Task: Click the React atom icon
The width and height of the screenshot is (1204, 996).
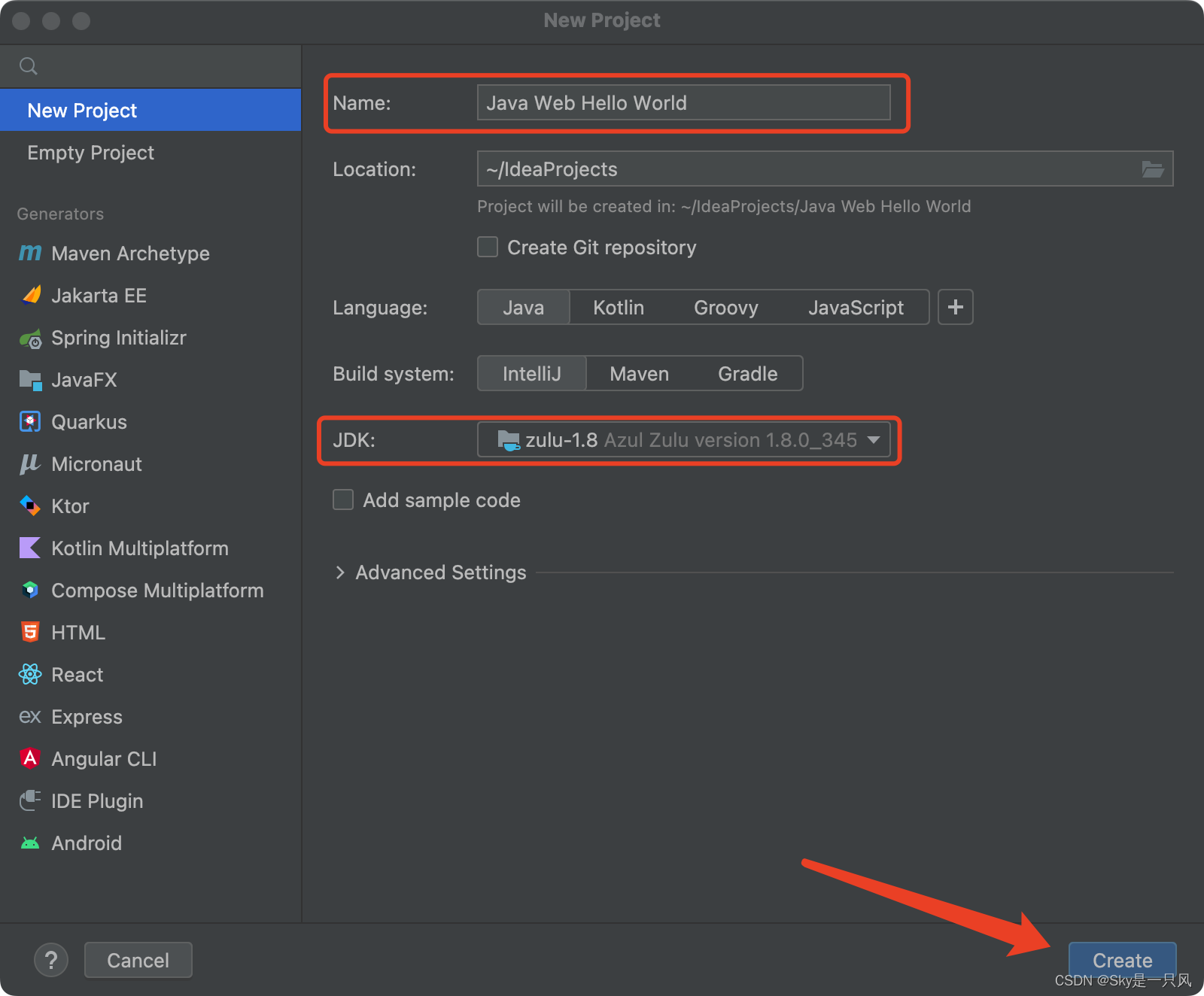Action: click(30, 674)
